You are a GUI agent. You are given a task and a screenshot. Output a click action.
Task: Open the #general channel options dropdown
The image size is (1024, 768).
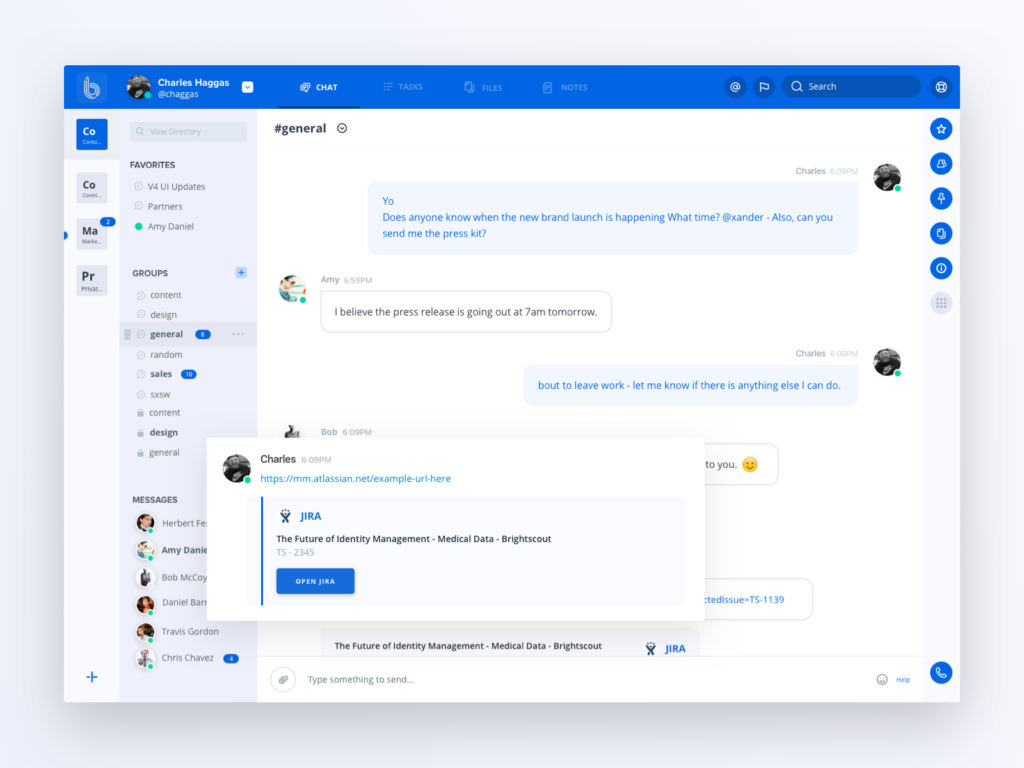coord(342,128)
